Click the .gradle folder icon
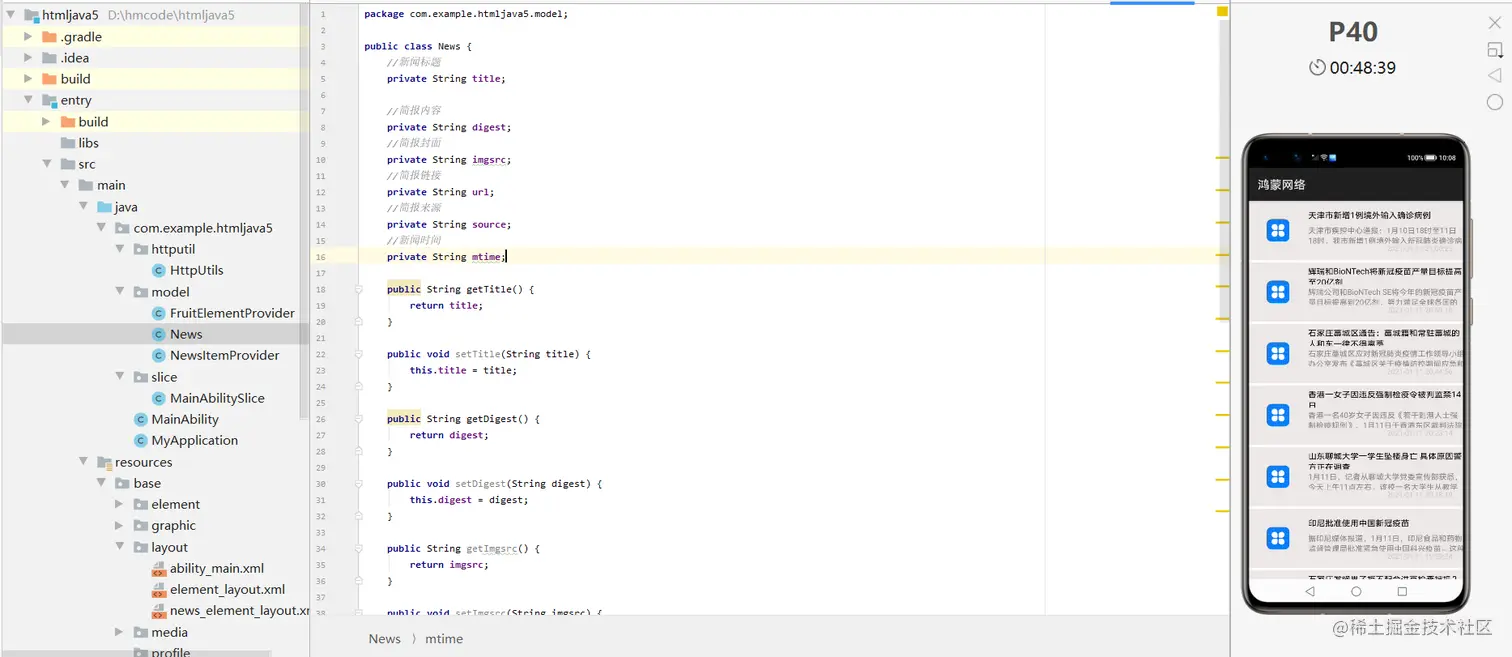The image size is (1512, 657). 49,37
